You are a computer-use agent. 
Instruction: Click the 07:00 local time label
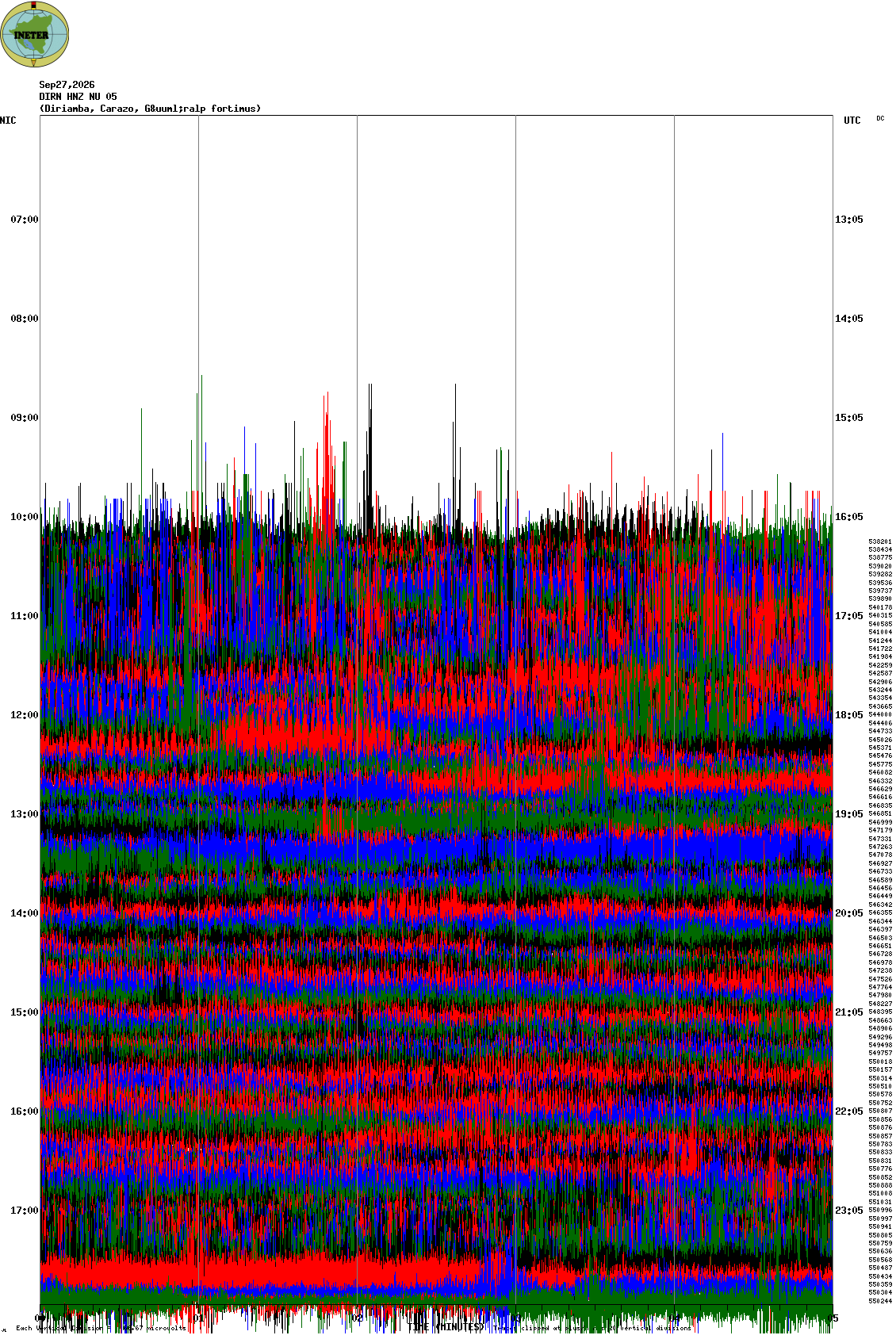(25, 220)
